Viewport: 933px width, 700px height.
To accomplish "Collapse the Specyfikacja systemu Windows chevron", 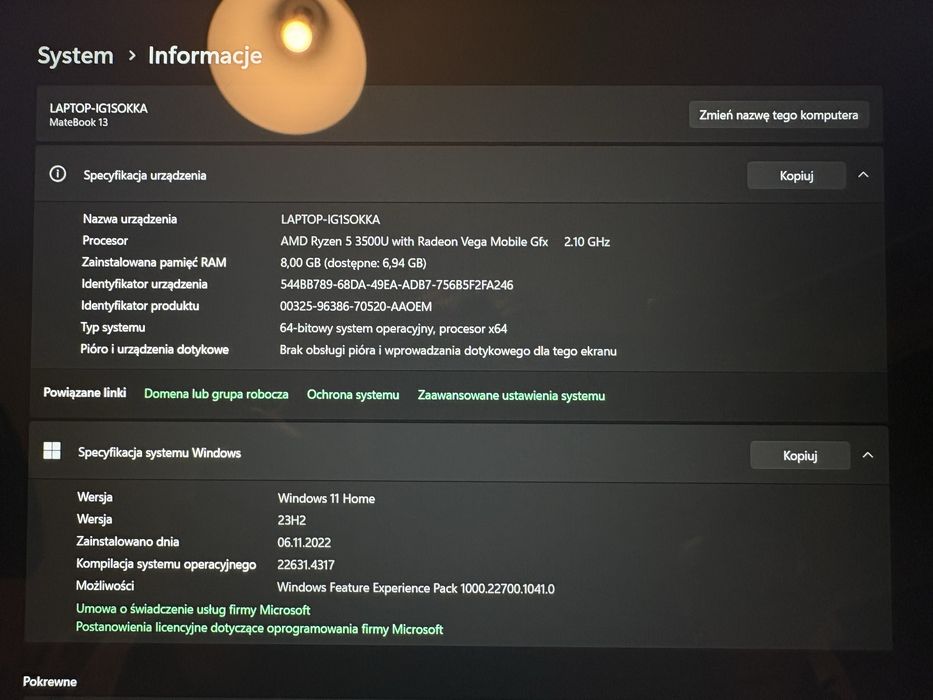I will tap(868, 455).
